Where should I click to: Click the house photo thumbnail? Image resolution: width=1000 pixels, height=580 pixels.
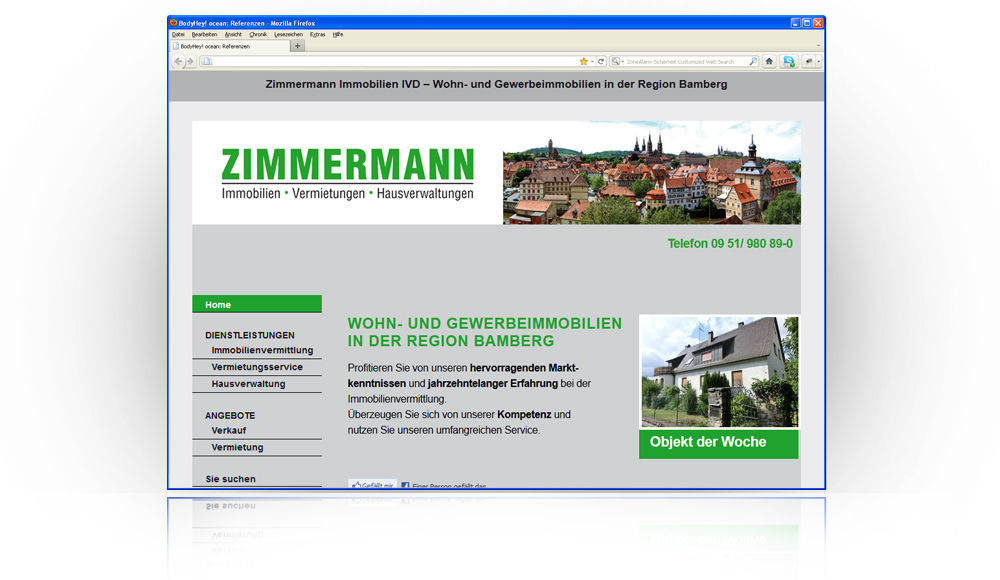click(x=719, y=371)
